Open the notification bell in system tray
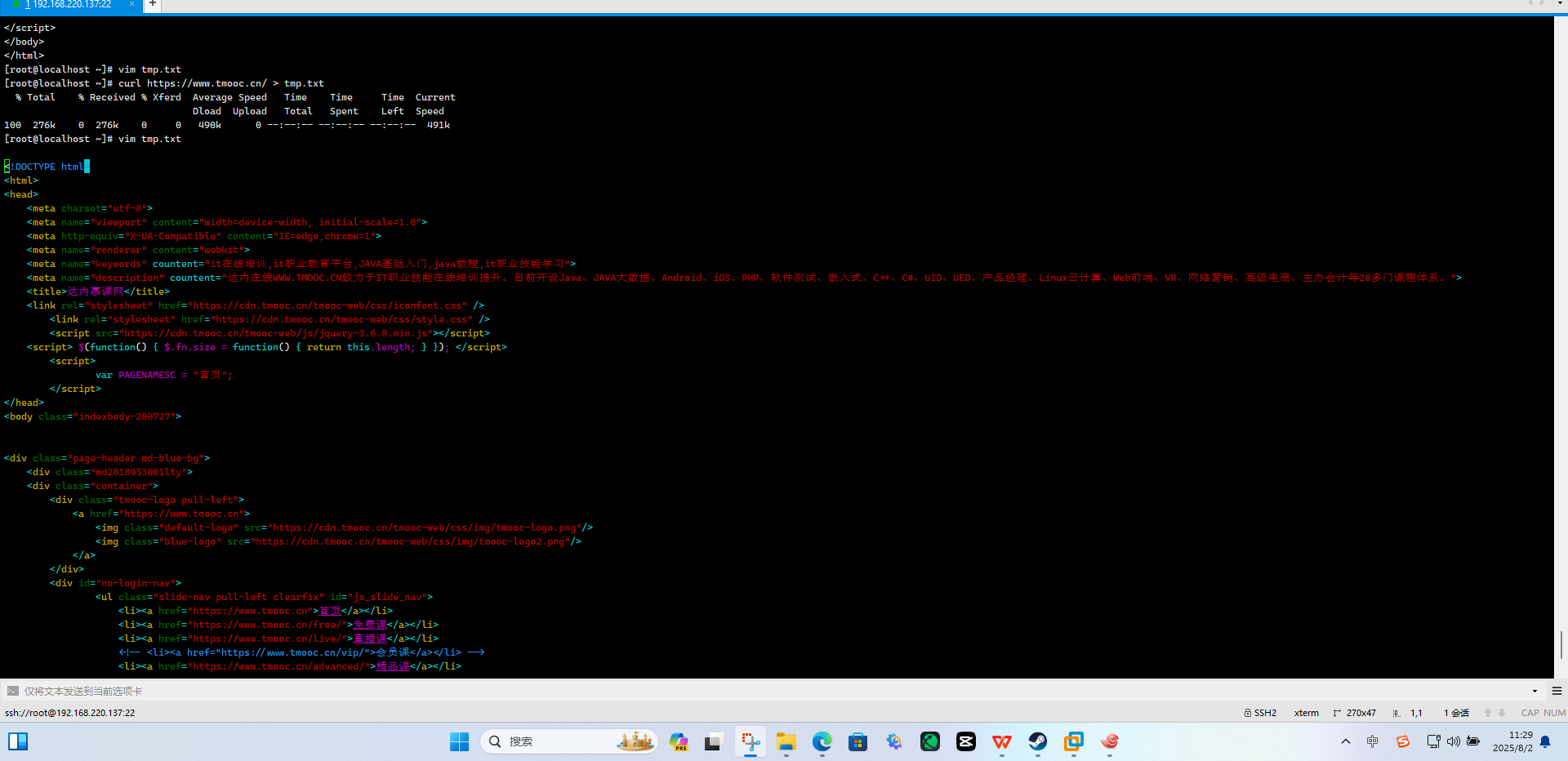This screenshot has width=1568, height=761. coord(1545,741)
